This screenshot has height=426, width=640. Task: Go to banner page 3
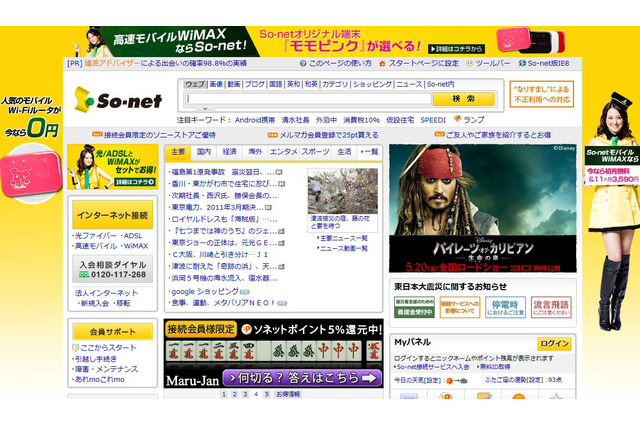point(245,394)
